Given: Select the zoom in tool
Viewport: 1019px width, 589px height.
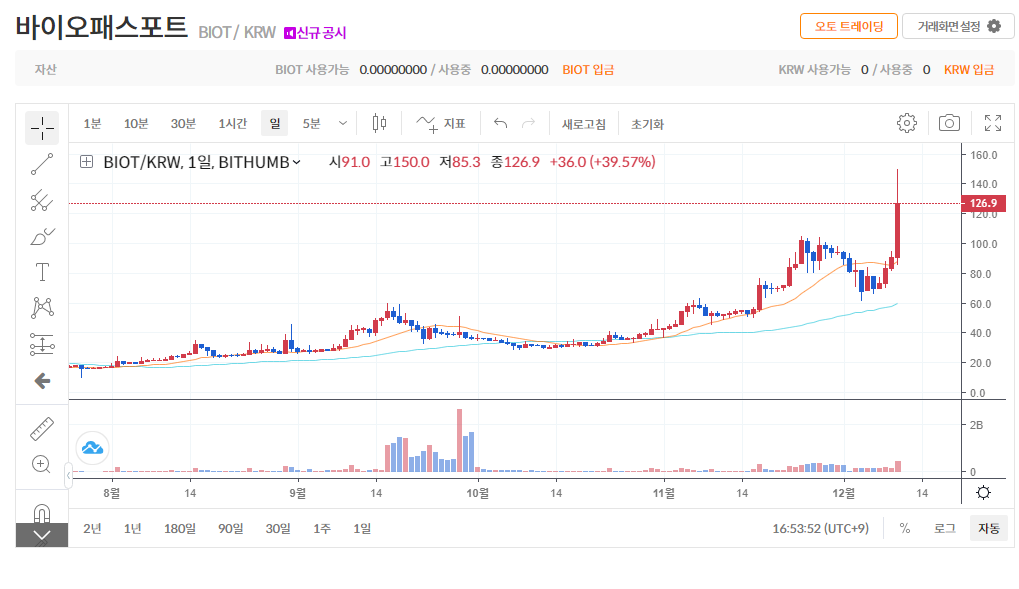Looking at the screenshot, I should point(42,464).
